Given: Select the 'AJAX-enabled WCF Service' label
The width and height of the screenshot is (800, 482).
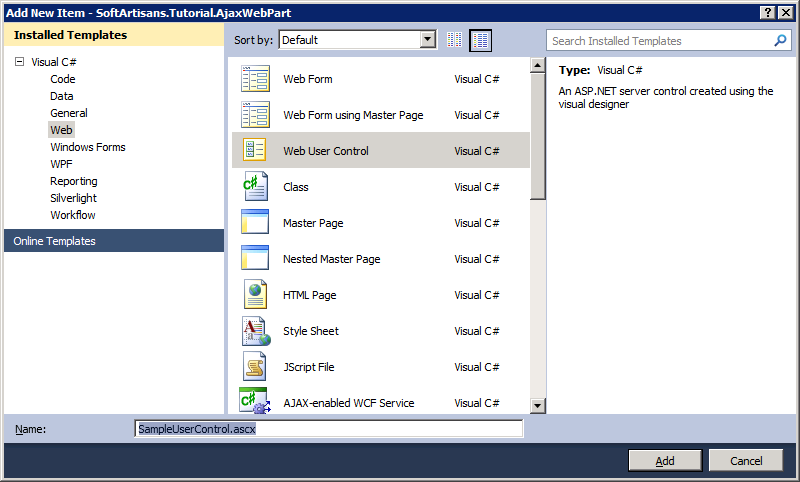Looking at the screenshot, I should pyautogui.click(x=348, y=403).
